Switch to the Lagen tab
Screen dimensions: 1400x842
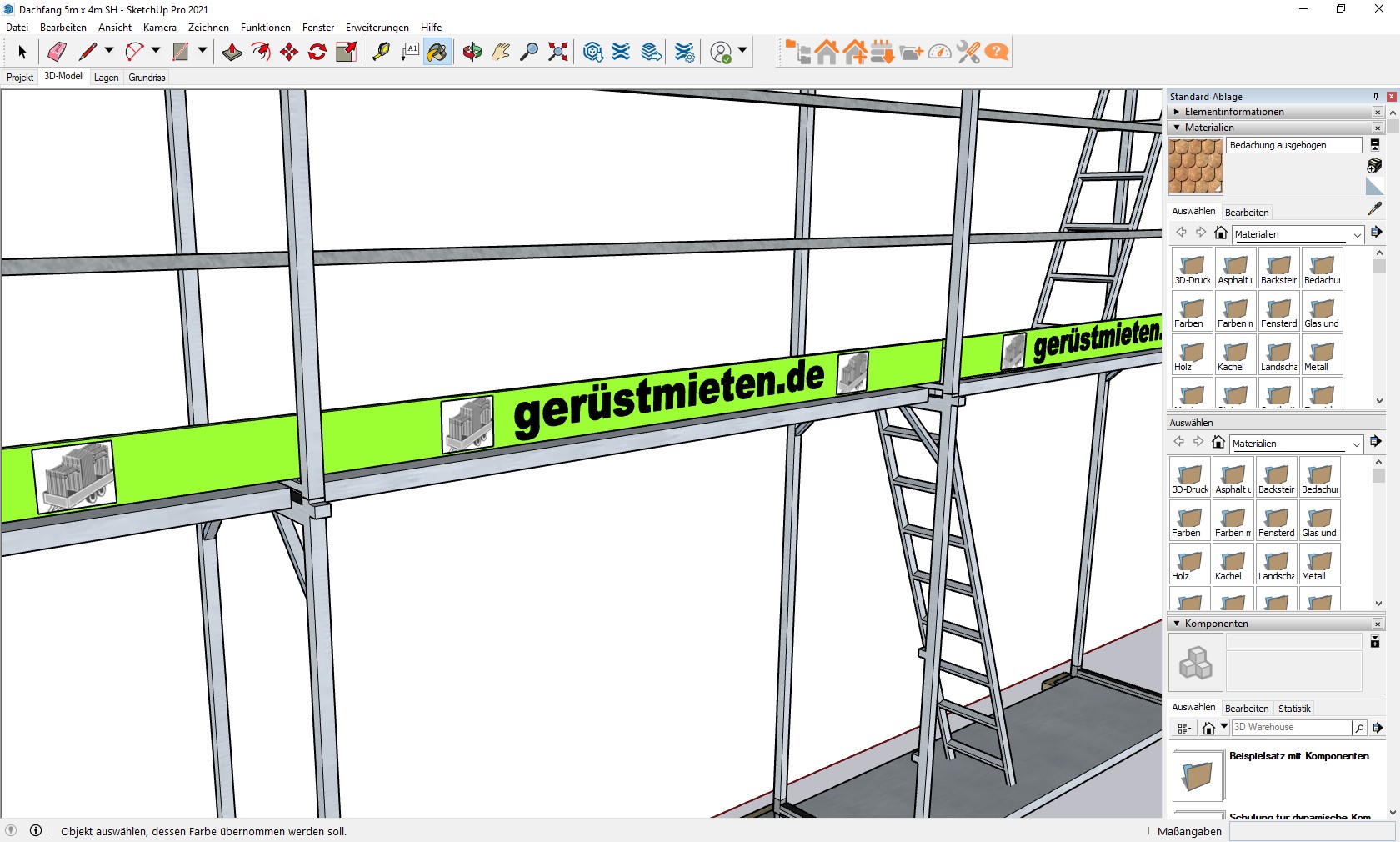point(106,78)
